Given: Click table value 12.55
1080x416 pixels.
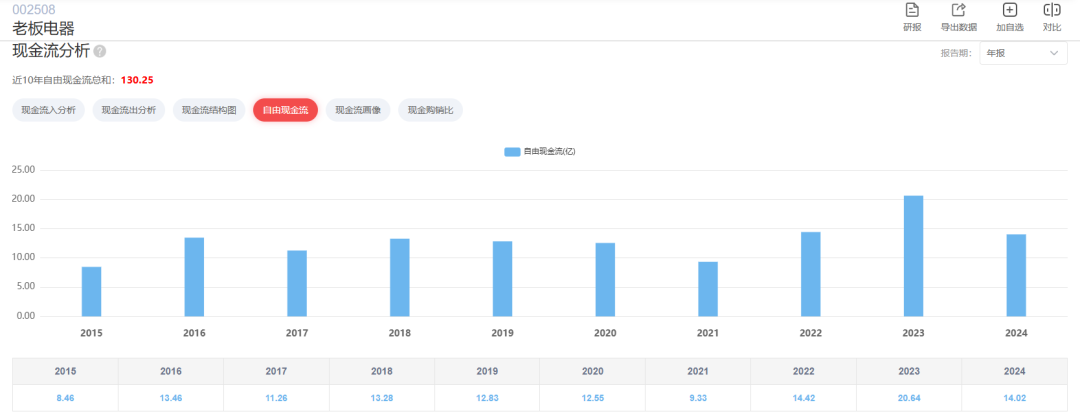Looking at the screenshot, I should pyautogui.click(x=592, y=398).
